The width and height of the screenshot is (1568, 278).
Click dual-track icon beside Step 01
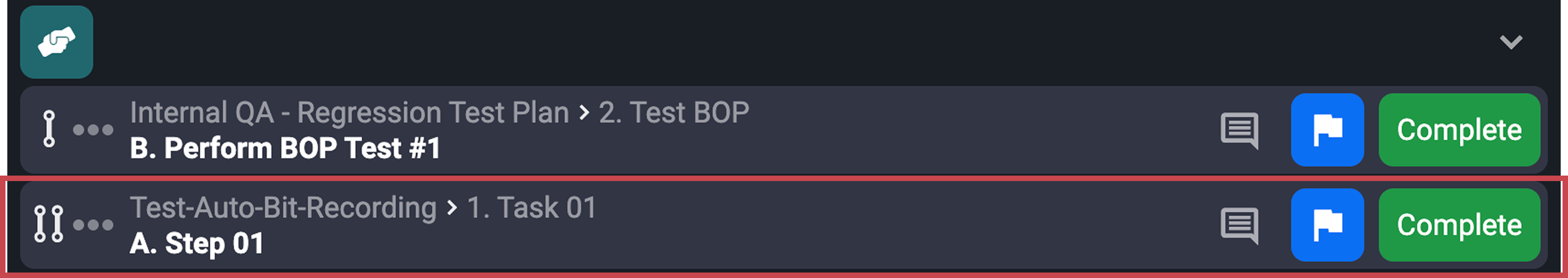49,225
